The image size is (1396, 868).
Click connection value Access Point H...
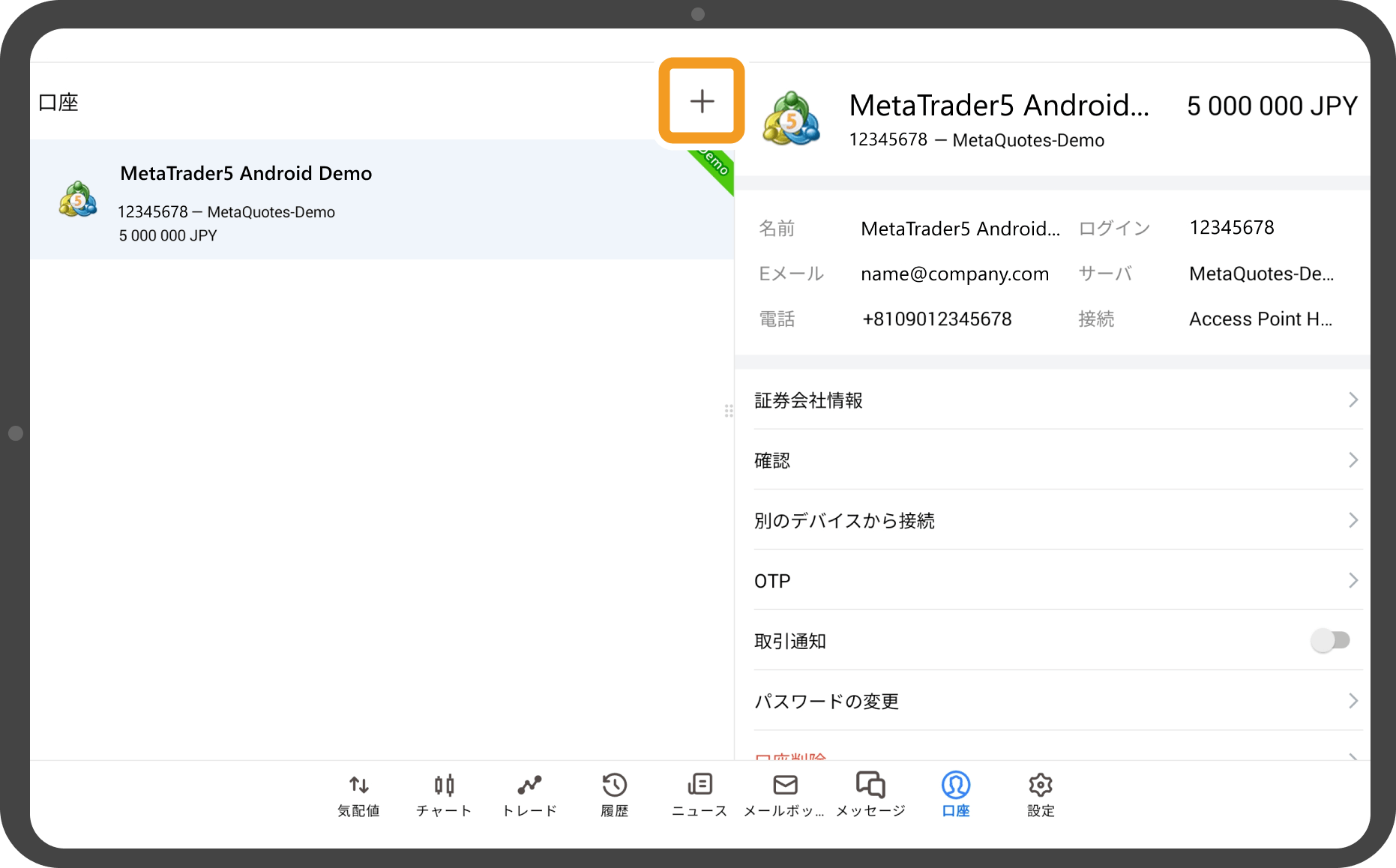click(1260, 319)
